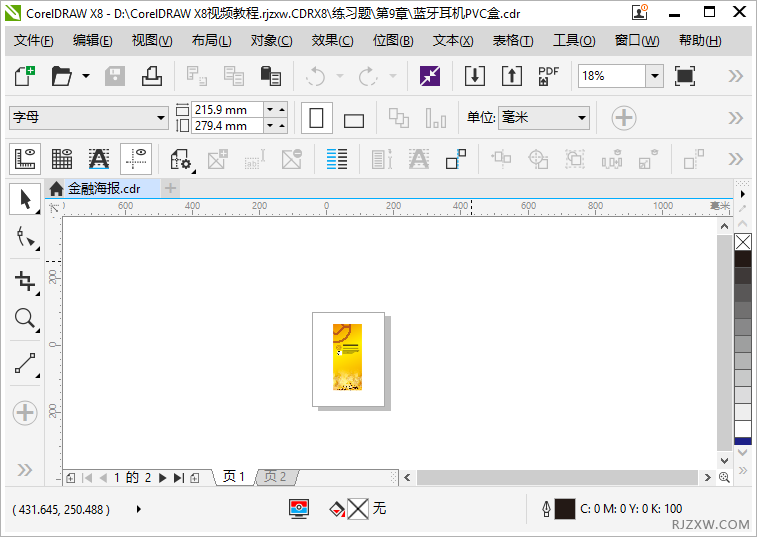Pick the black swatch in palette
The width and height of the screenshot is (757, 537).
coord(743,259)
